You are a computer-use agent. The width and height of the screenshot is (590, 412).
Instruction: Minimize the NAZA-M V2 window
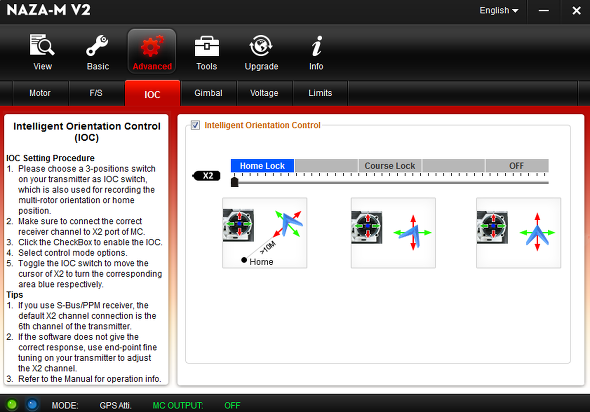[x=544, y=11]
